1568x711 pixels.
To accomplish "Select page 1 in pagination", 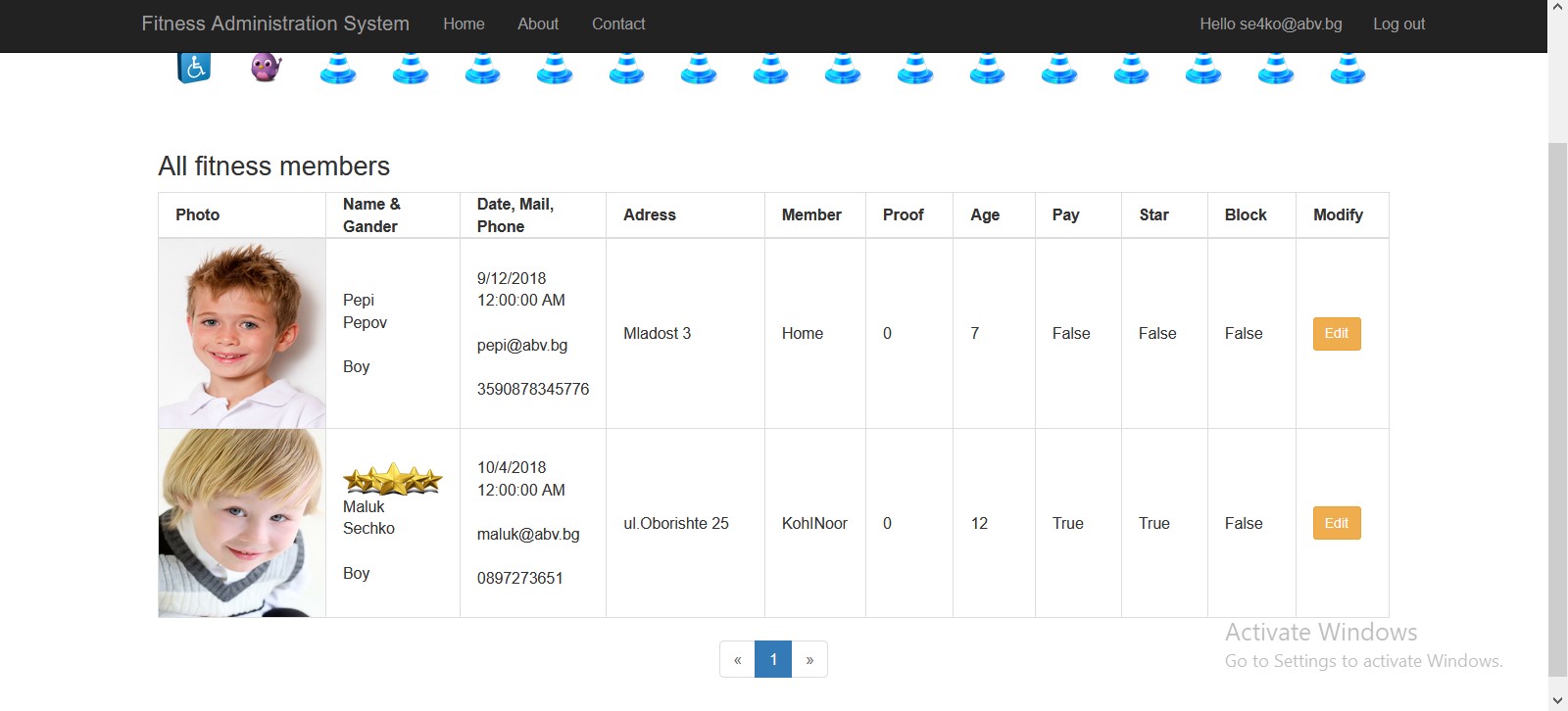I will click(773, 659).
